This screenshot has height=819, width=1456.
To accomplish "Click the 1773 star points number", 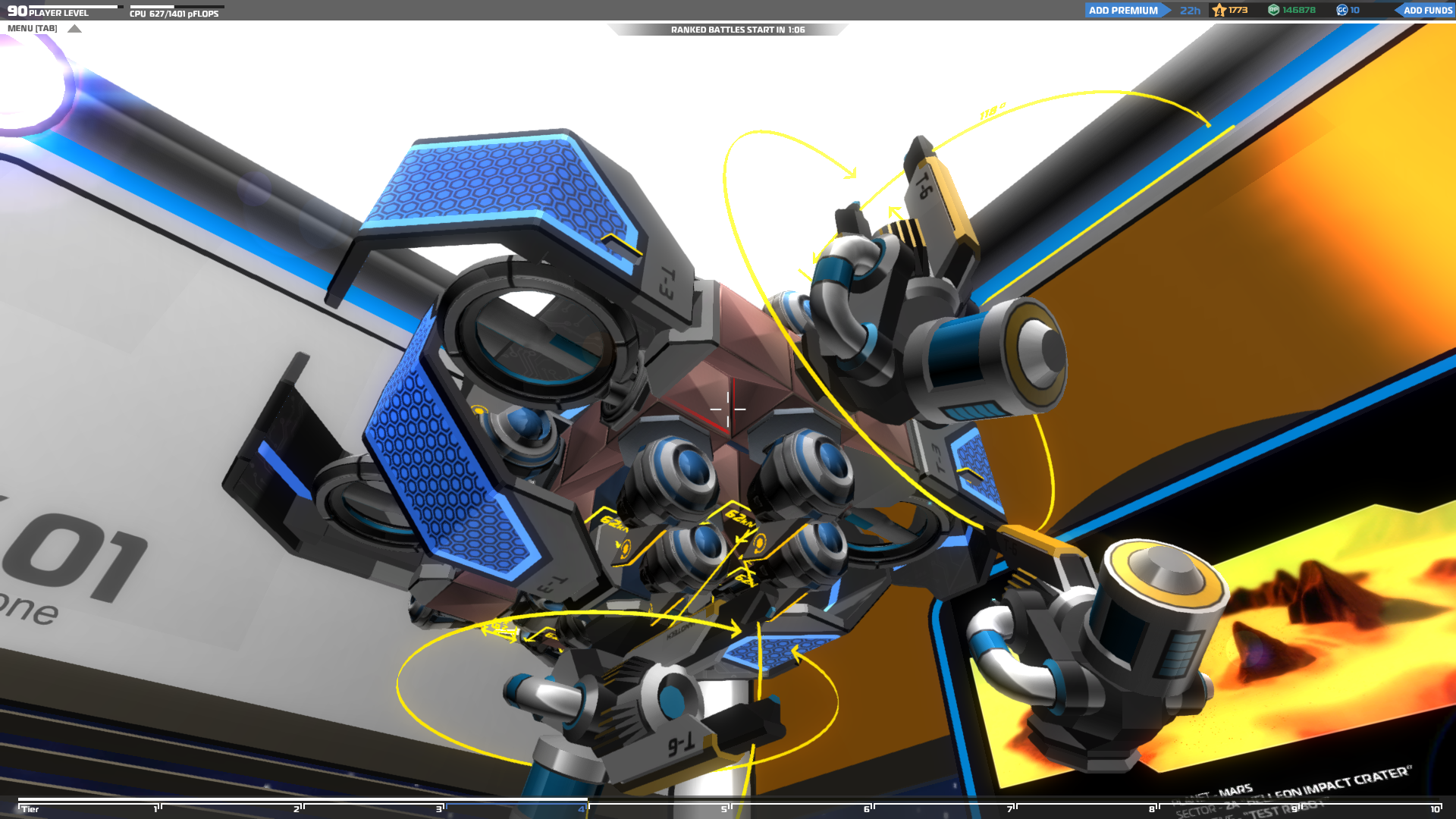I will (1238, 11).
